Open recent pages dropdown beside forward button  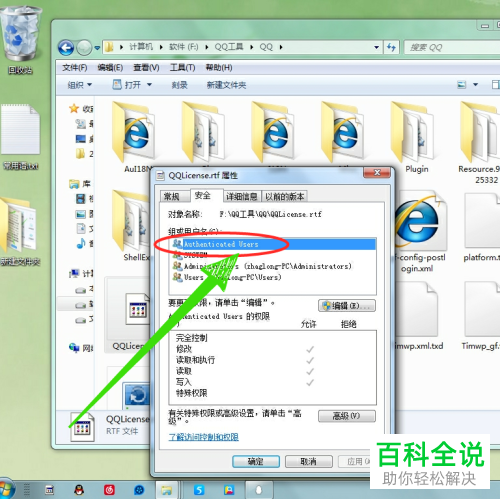pyautogui.click(x=97, y=48)
